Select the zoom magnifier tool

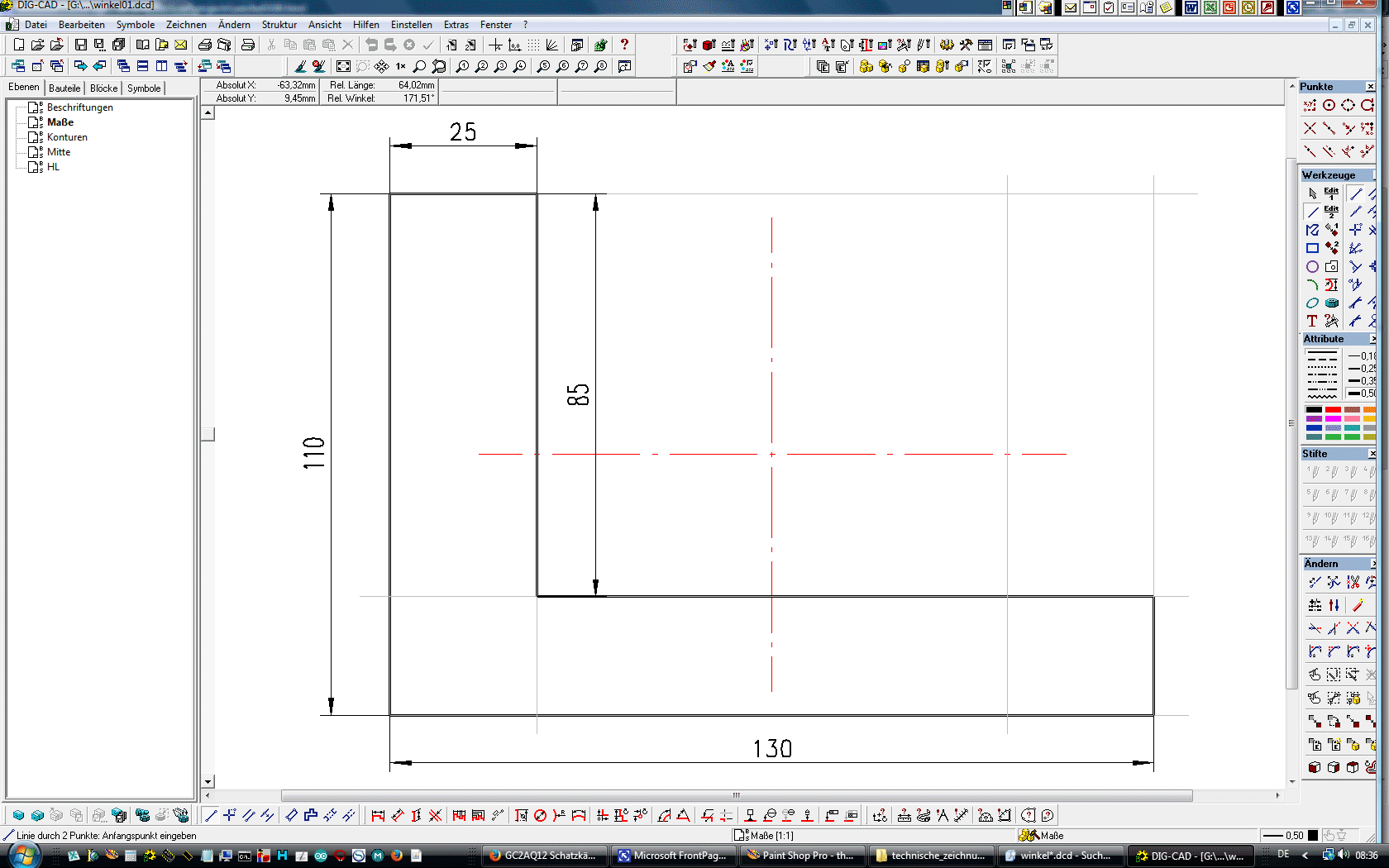419,66
